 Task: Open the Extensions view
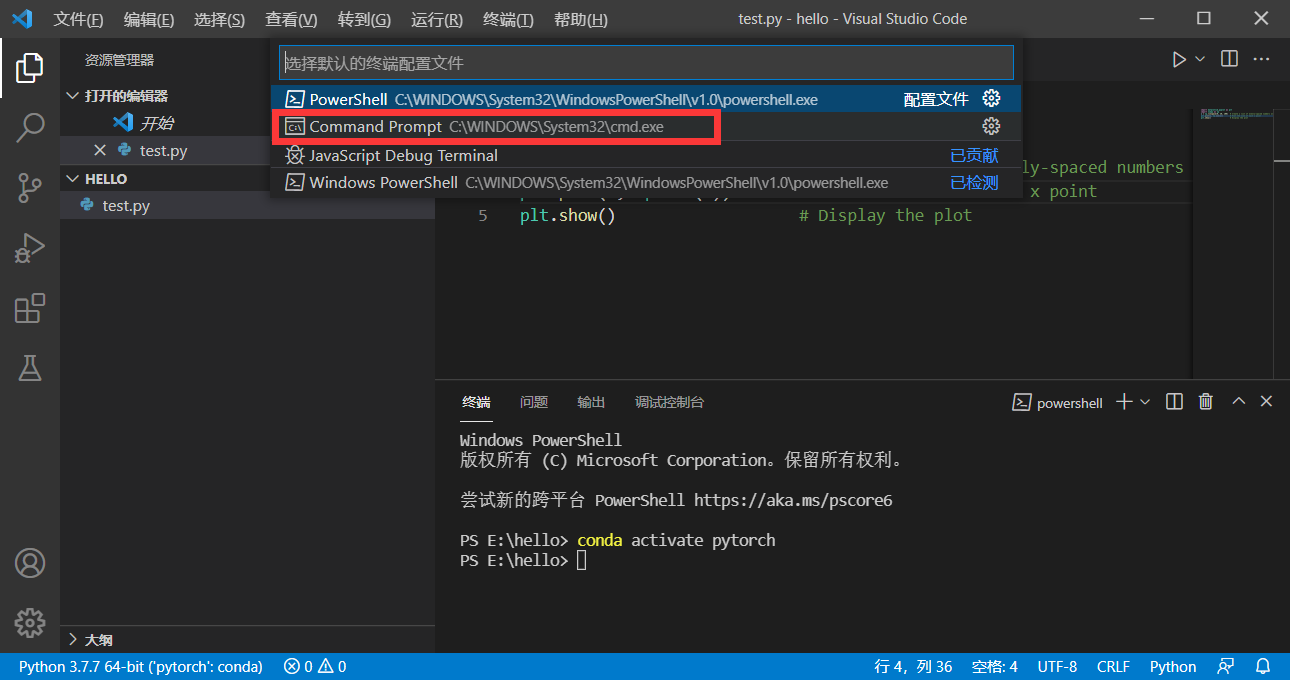[x=30, y=308]
